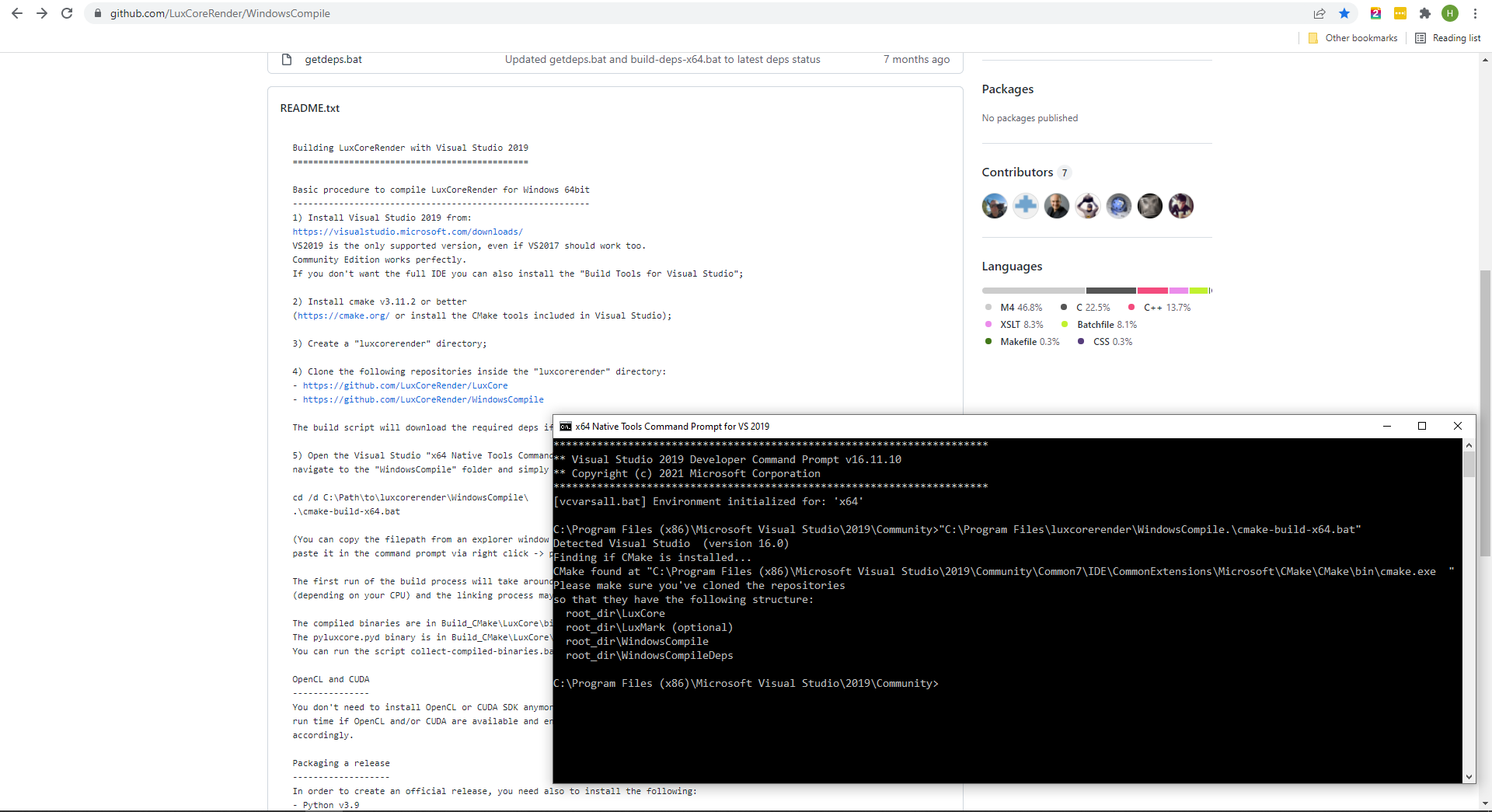The width and height of the screenshot is (1492, 812).
Task: Open the Extensions puzzle icon
Action: tap(1424, 13)
